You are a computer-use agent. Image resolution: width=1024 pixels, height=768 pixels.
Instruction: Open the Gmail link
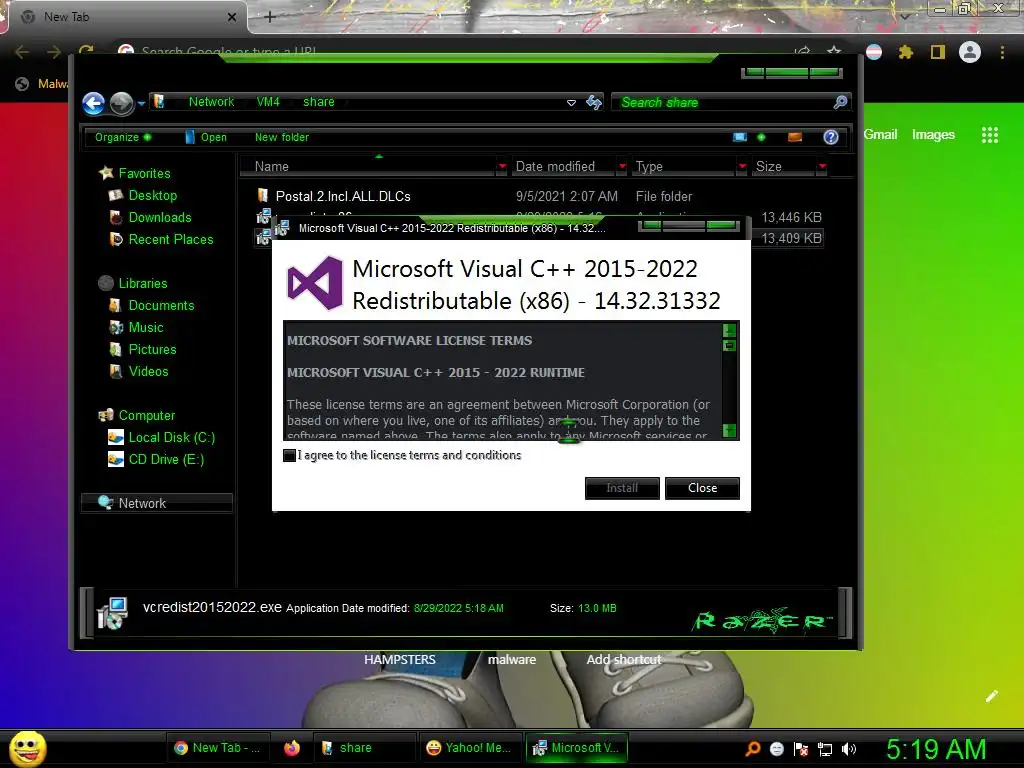click(880, 135)
